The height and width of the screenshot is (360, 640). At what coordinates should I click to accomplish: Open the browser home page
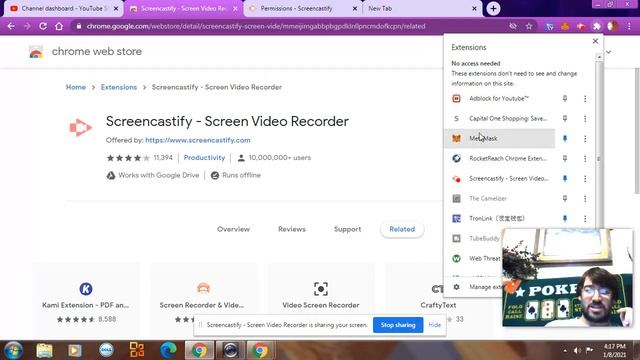[x=59, y=26]
